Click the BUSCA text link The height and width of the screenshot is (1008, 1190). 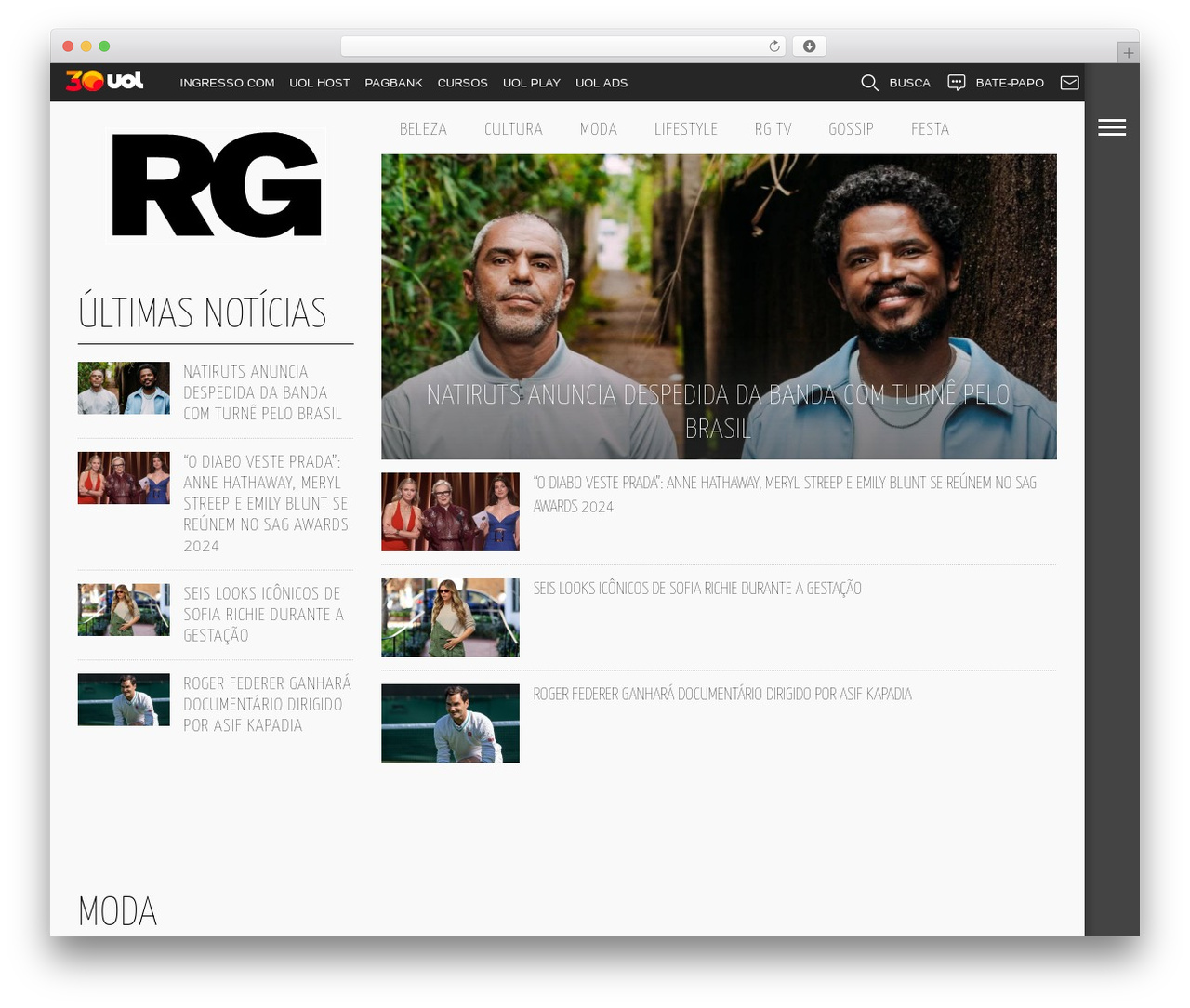click(910, 83)
